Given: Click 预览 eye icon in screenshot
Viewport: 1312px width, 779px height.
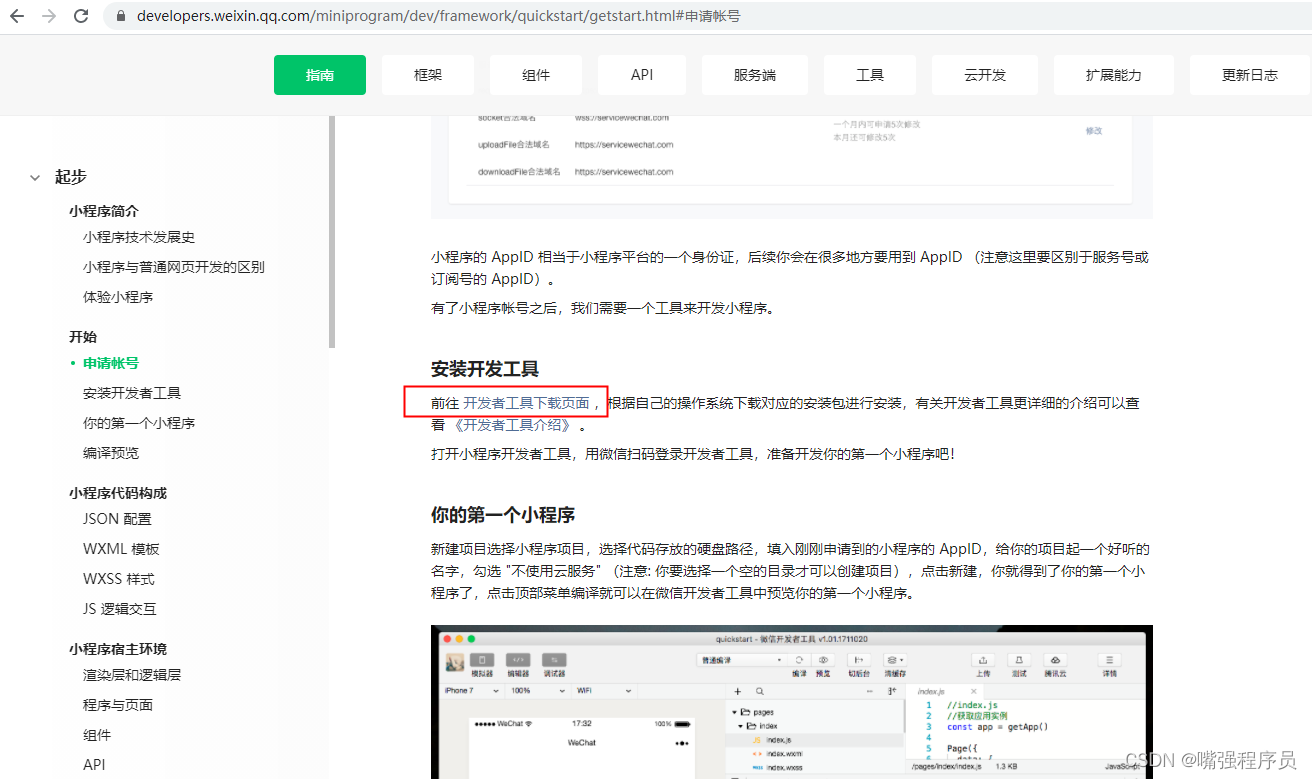Looking at the screenshot, I should pyautogui.click(x=823, y=660).
